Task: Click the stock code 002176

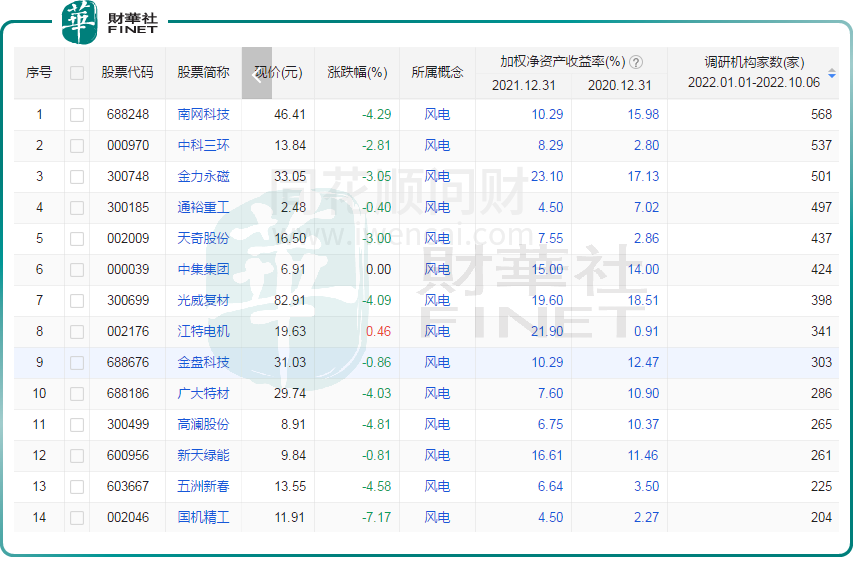Action: [128, 331]
